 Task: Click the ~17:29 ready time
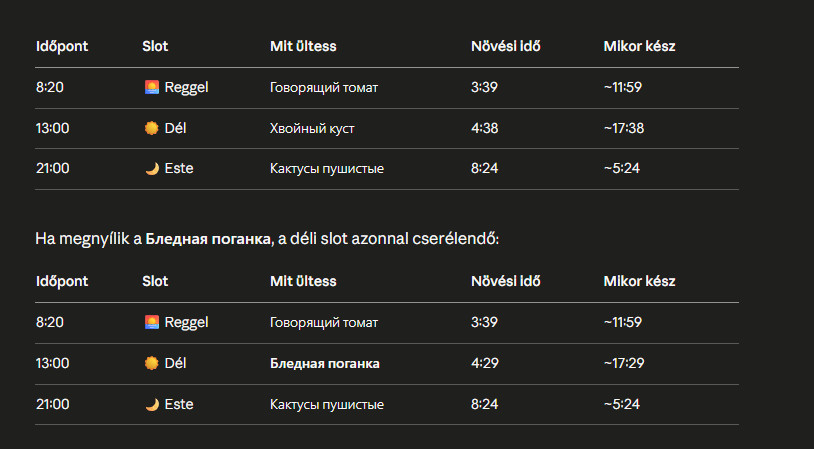coord(623,363)
